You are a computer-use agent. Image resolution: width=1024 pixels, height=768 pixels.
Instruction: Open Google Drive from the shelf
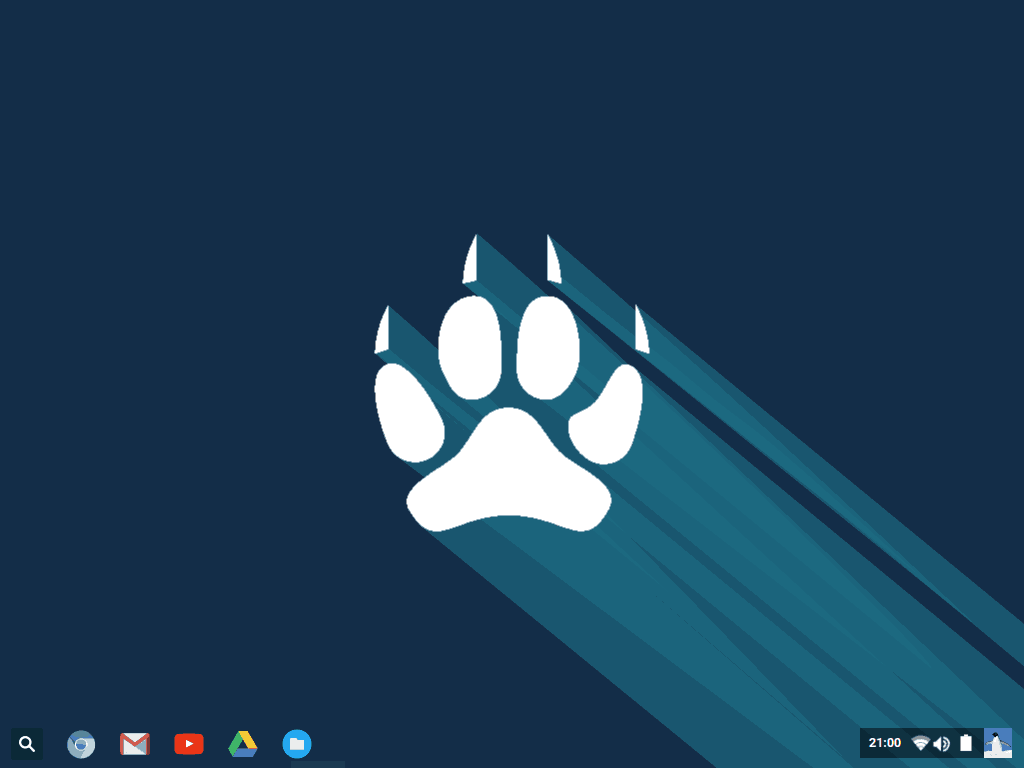(243, 744)
